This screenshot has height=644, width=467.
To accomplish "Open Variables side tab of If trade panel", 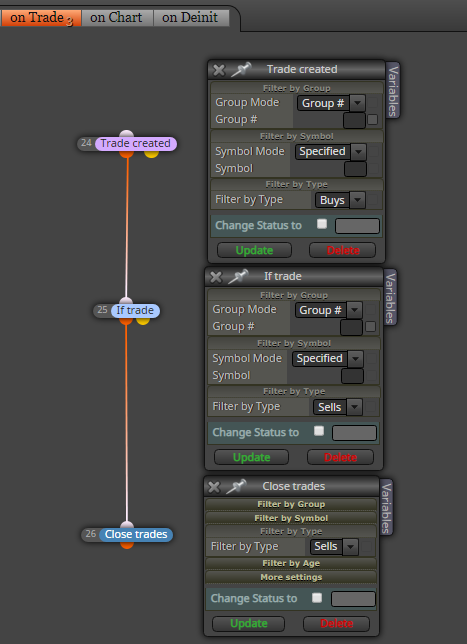I will click(x=390, y=297).
